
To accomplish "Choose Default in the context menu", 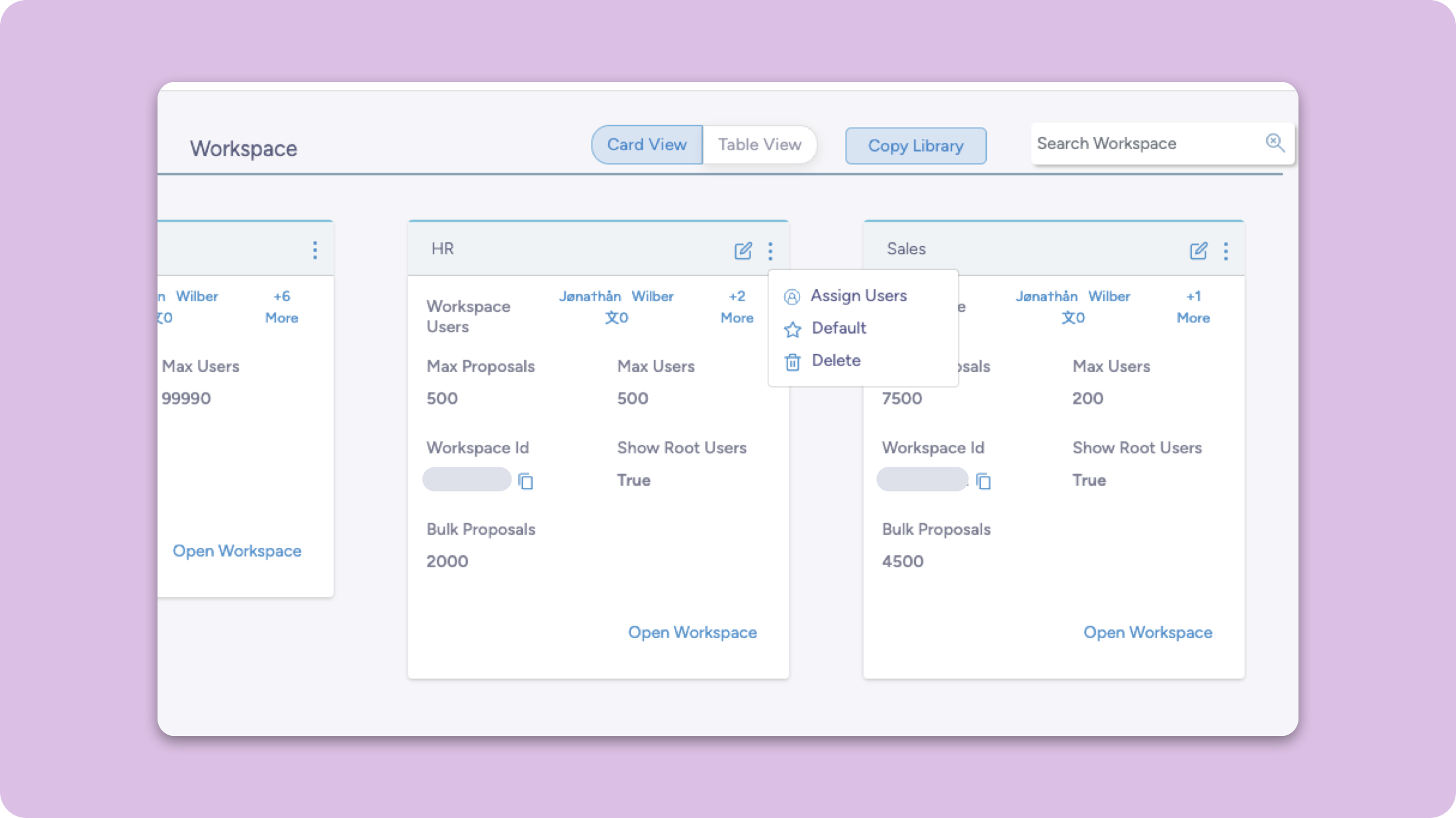I will (x=839, y=328).
